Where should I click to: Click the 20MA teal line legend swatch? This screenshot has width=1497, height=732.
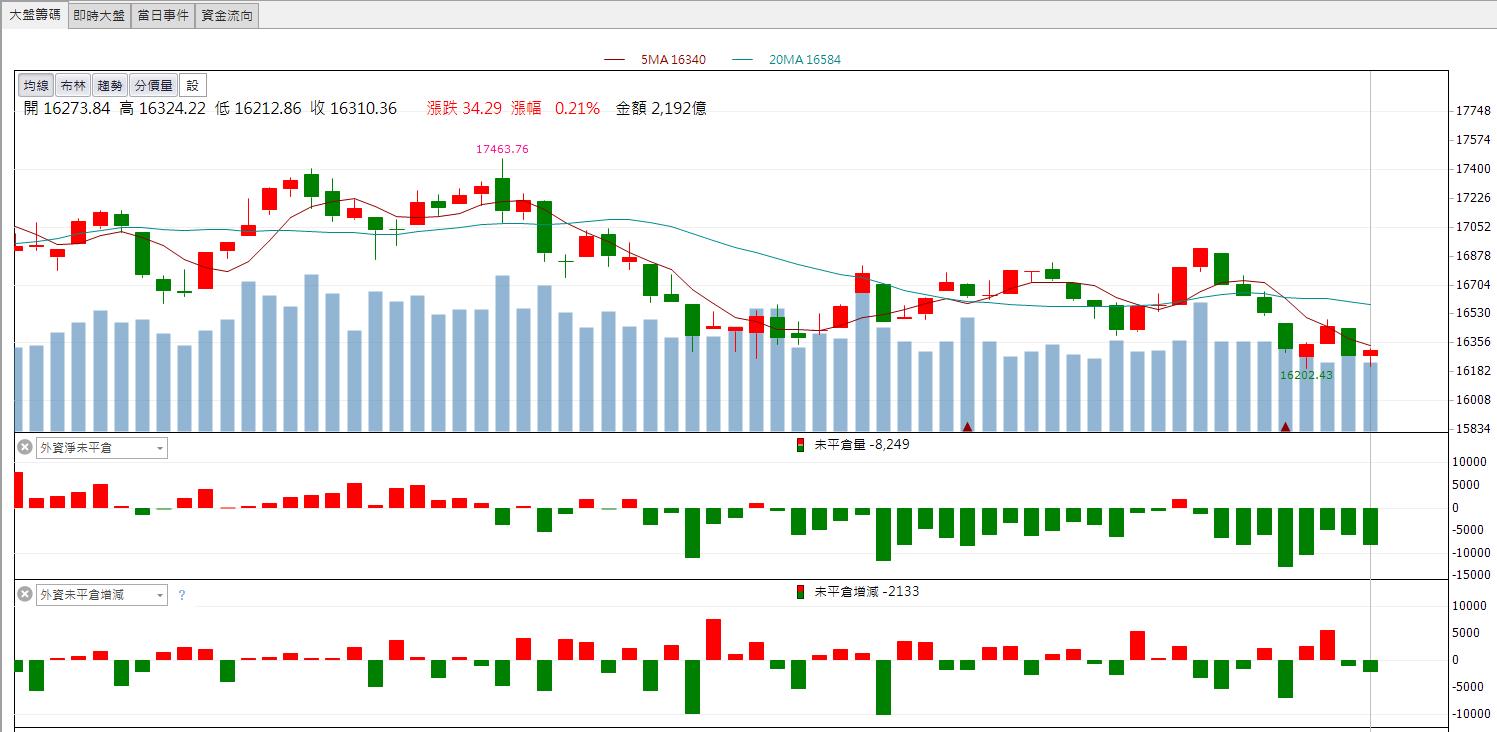[x=743, y=60]
